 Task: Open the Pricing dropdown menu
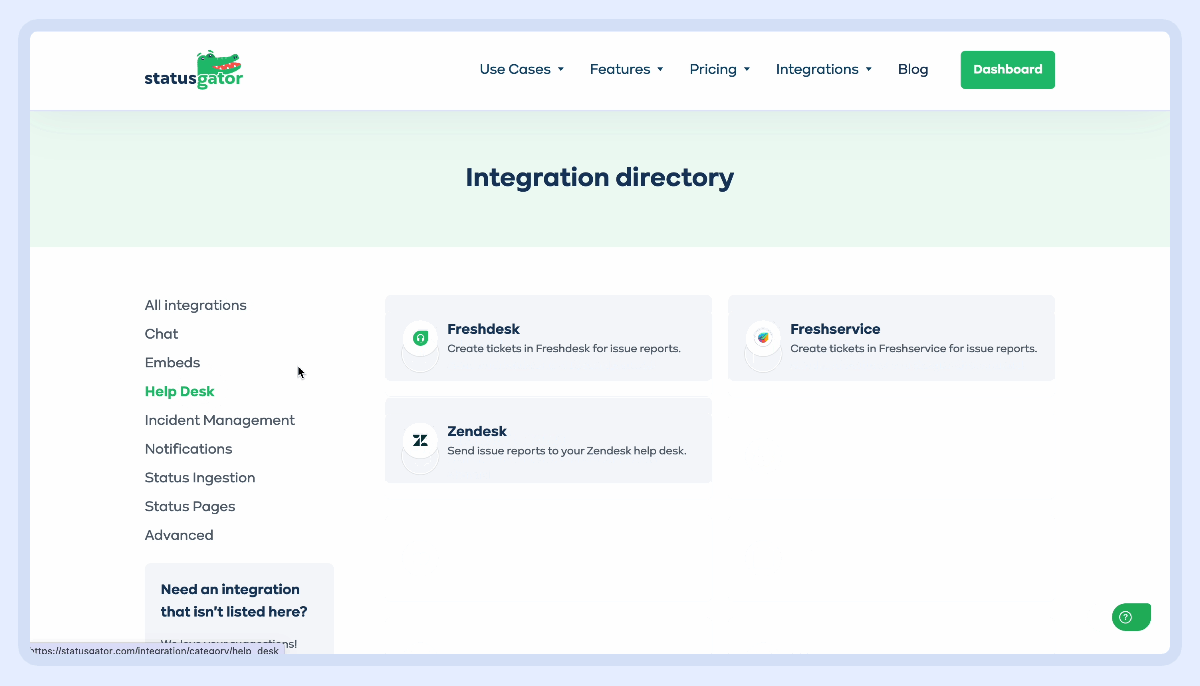click(719, 70)
